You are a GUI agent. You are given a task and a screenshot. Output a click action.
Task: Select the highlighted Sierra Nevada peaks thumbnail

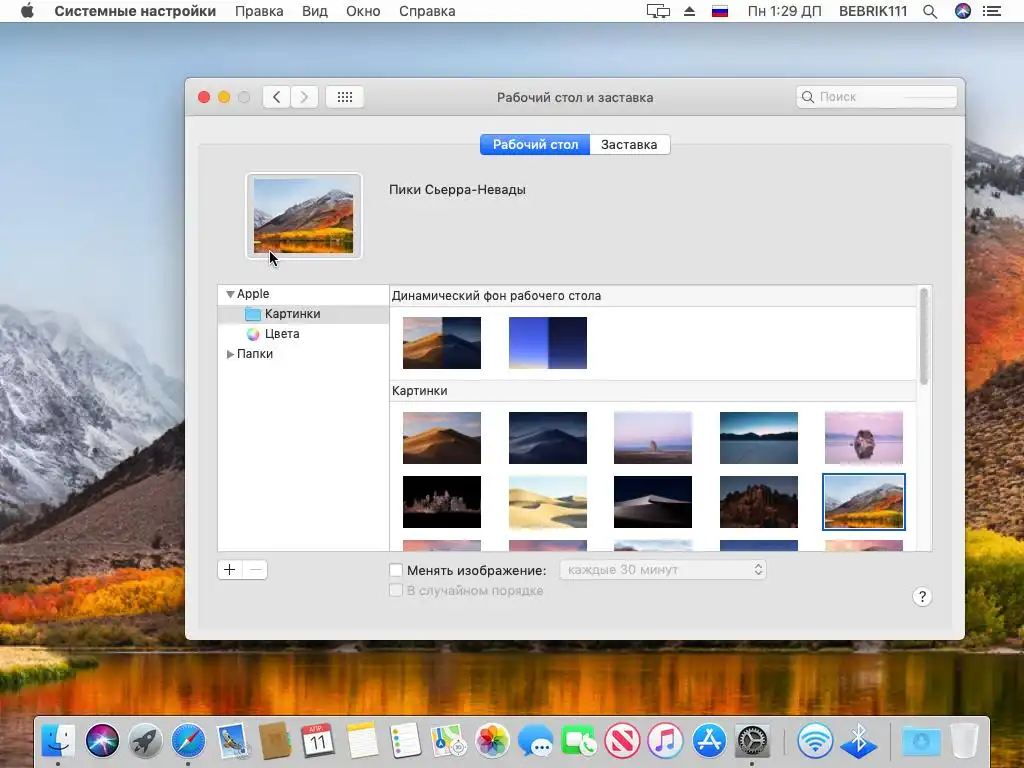864,502
